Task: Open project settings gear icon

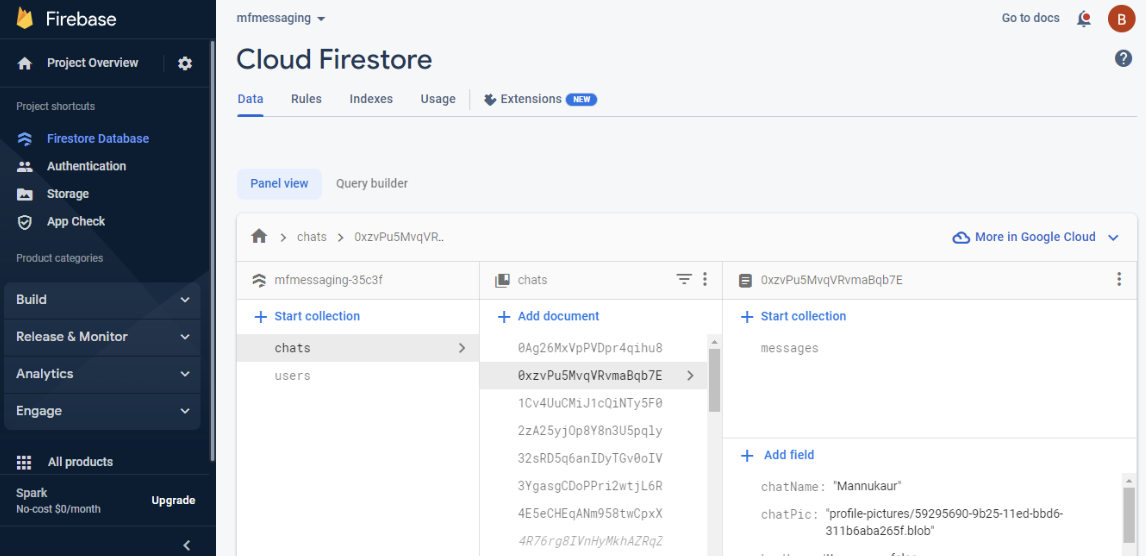Action: (185, 64)
